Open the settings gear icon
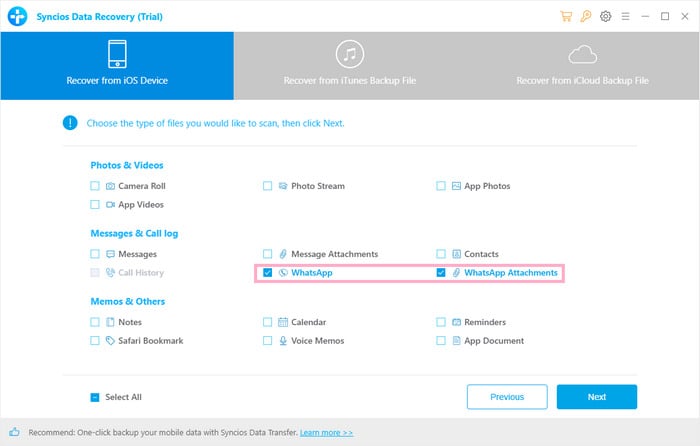The image size is (700, 446). (x=605, y=17)
